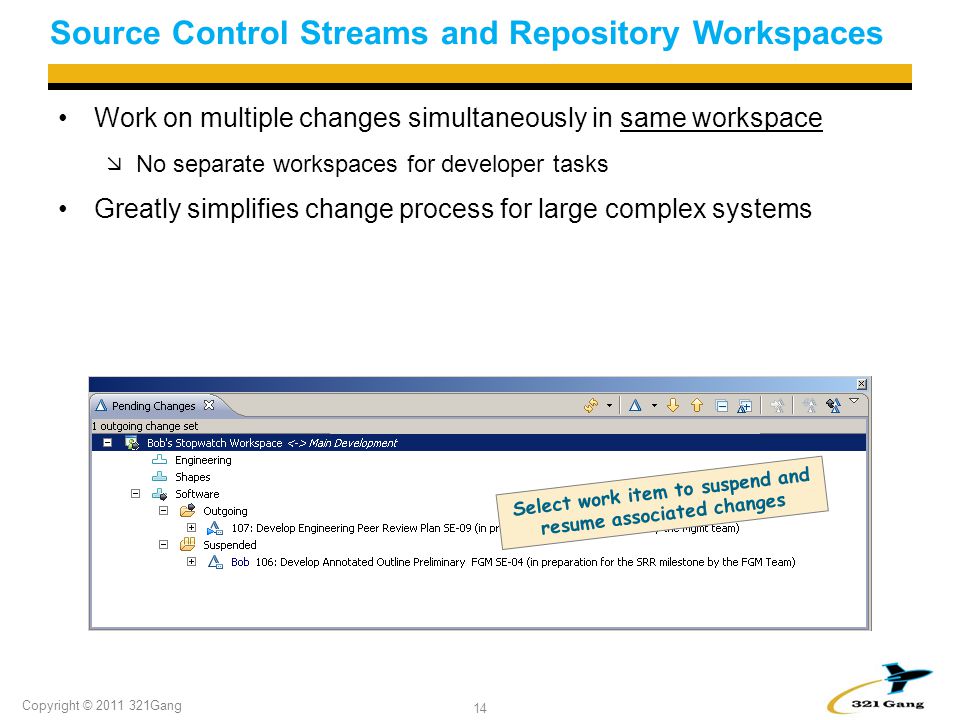Click the '1 outgoing change set' status text
This screenshot has width=960, height=720.
pos(145,426)
